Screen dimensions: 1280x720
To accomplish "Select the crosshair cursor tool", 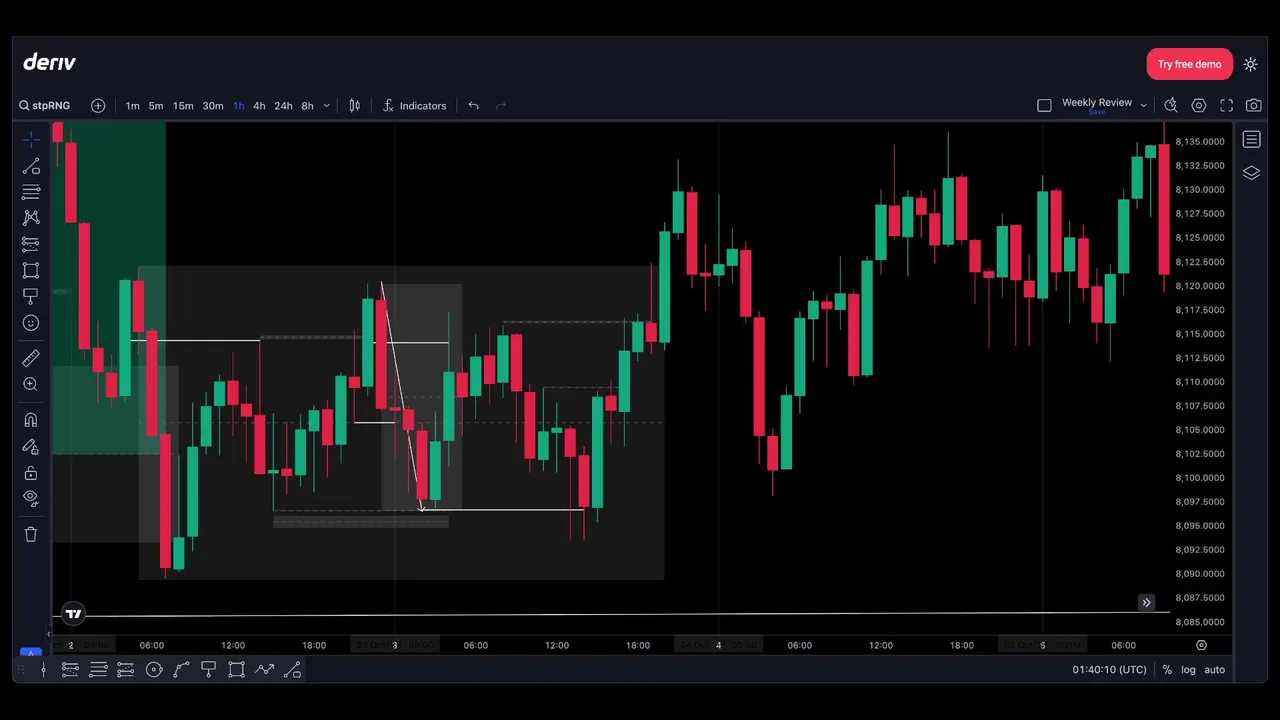I will point(31,140).
